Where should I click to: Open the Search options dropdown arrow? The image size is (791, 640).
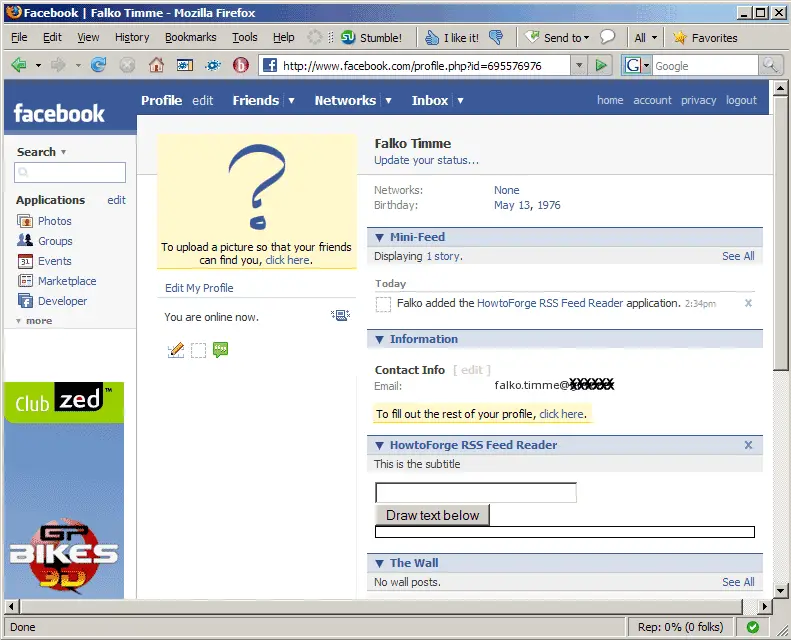tap(64, 152)
